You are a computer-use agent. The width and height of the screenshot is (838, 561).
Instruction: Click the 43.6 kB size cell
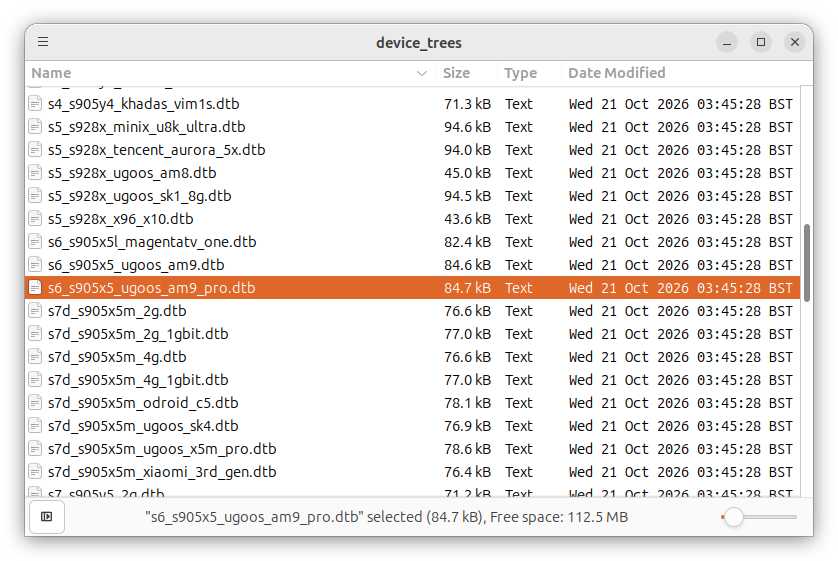point(467,219)
